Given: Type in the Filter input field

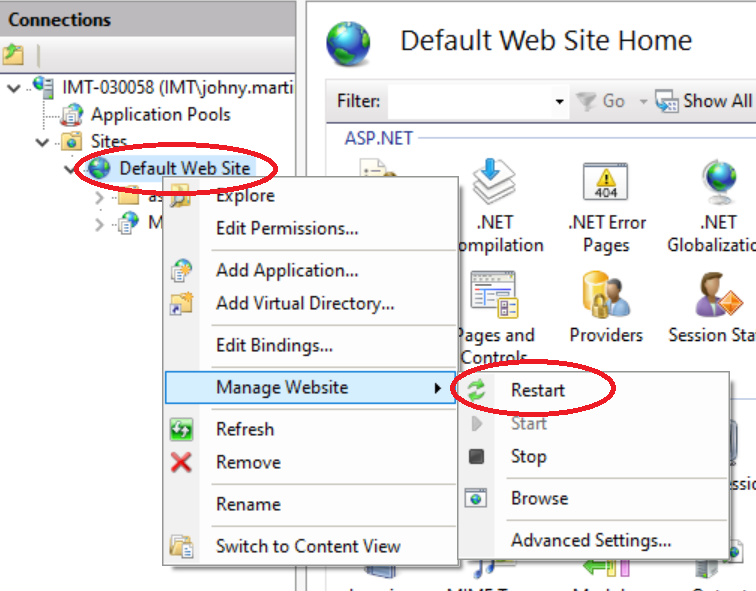Looking at the screenshot, I should pyautogui.click(x=468, y=101).
